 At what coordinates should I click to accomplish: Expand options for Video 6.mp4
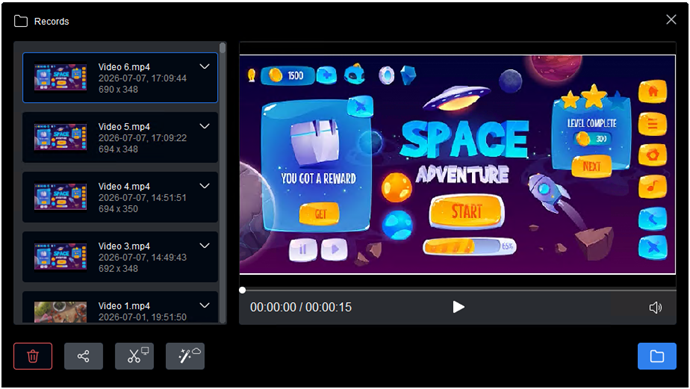[x=205, y=67]
